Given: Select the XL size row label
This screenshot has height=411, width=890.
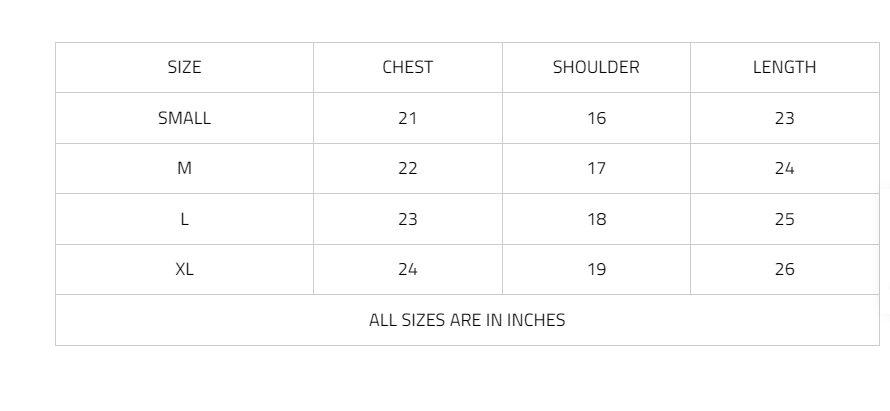Looking at the screenshot, I should point(184,269).
